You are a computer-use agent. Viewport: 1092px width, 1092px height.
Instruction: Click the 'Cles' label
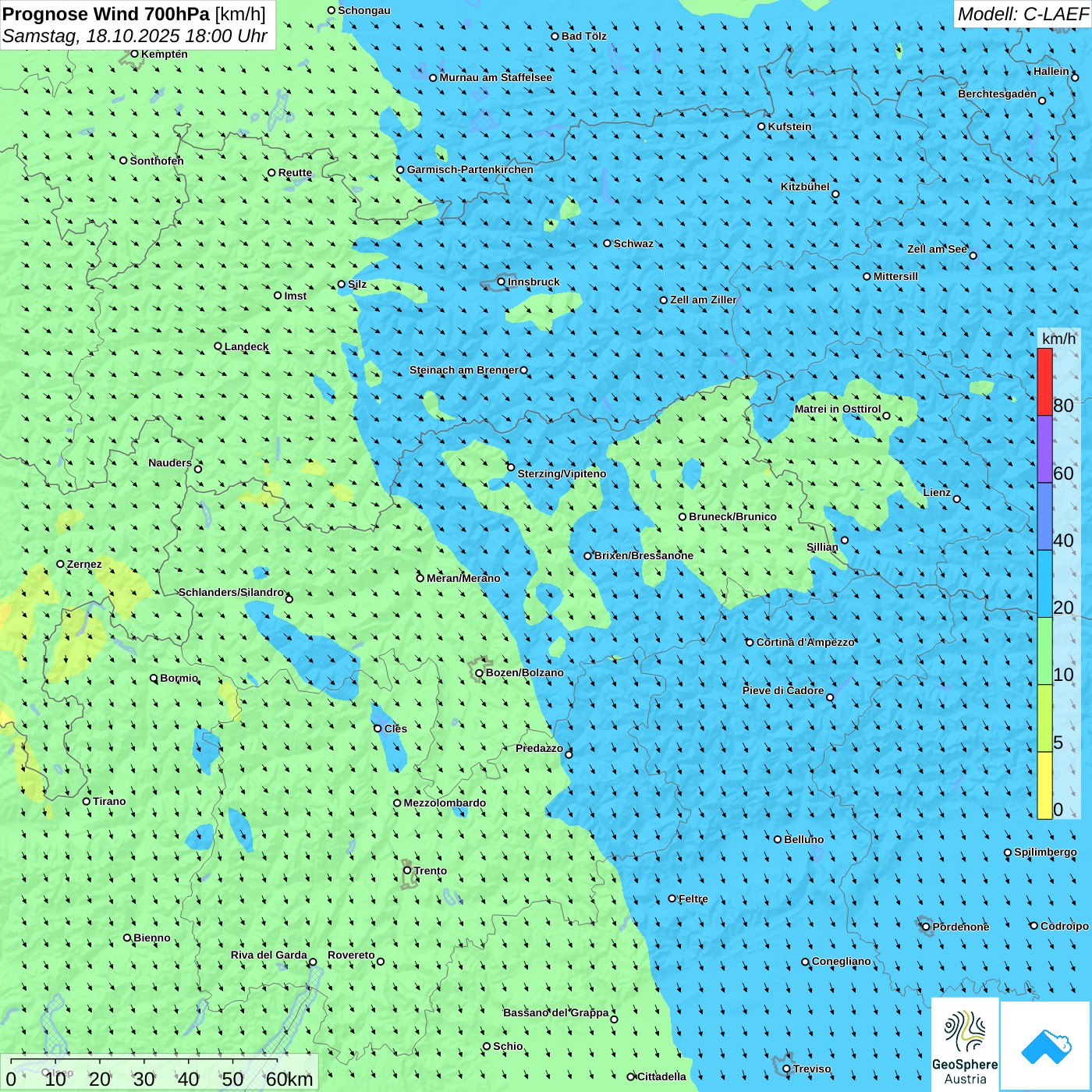click(395, 729)
